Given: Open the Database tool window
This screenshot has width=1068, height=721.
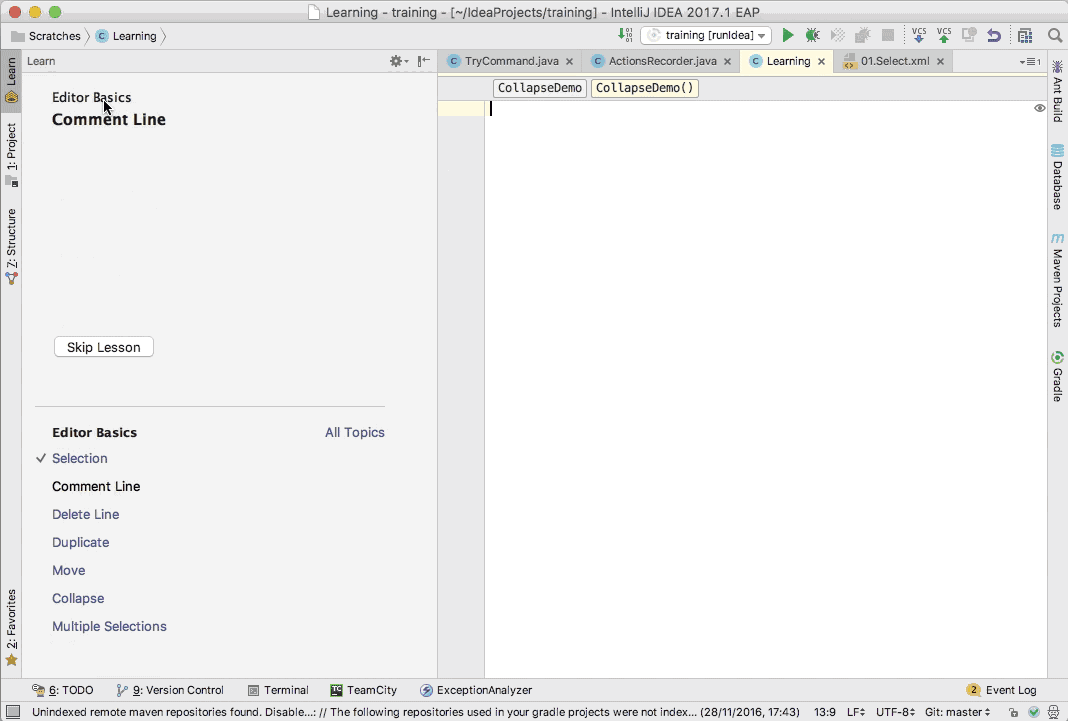Looking at the screenshot, I should click(x=1057, y=177).
